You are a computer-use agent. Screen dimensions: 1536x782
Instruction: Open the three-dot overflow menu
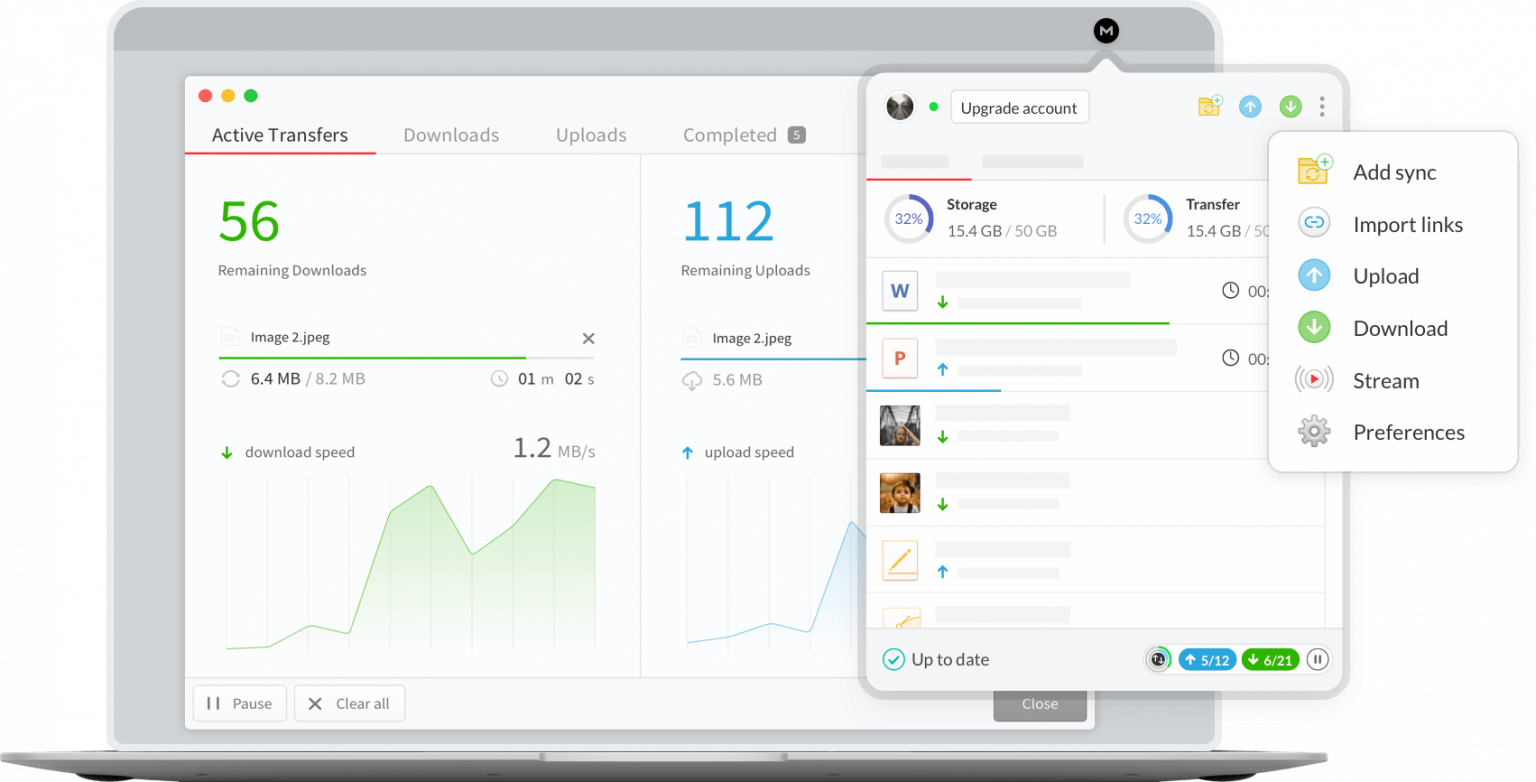1322,105
